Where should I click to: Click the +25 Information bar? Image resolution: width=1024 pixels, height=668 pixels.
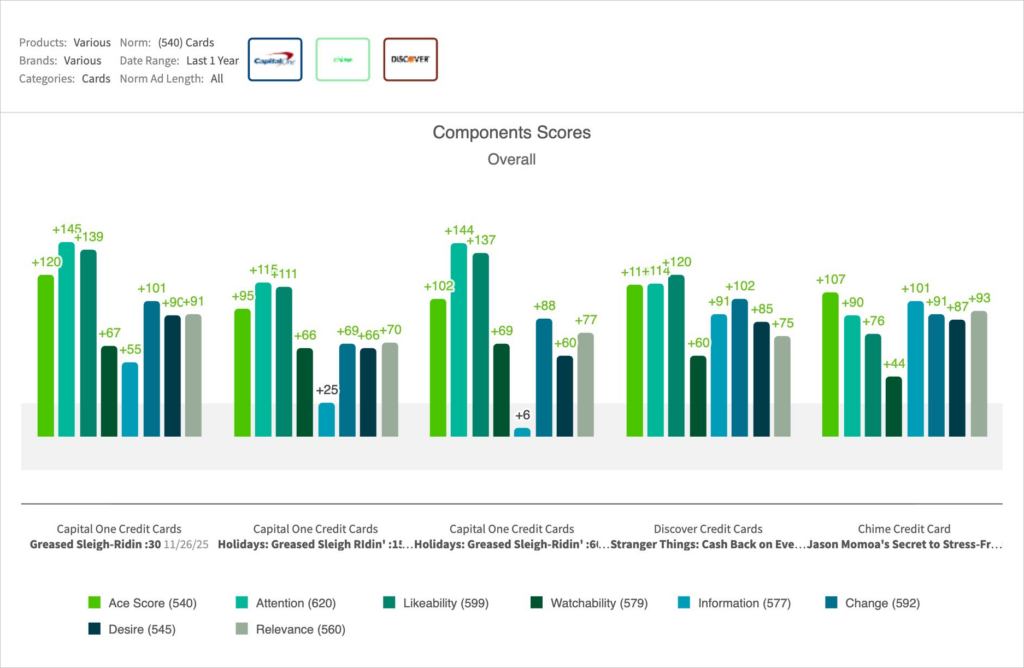(x=326, y=419)
